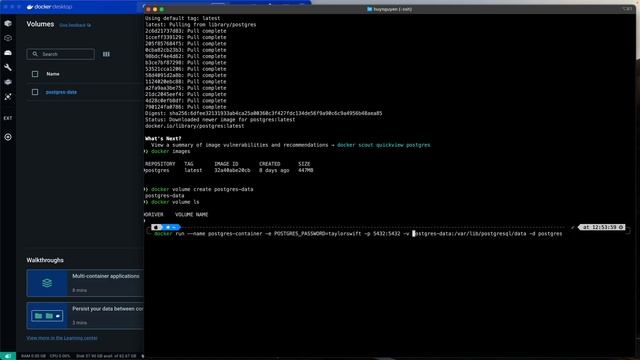Open the Dev Environments icon in Docker sidebar
This screenshot has width=640, height=360.
coord(8,82)
